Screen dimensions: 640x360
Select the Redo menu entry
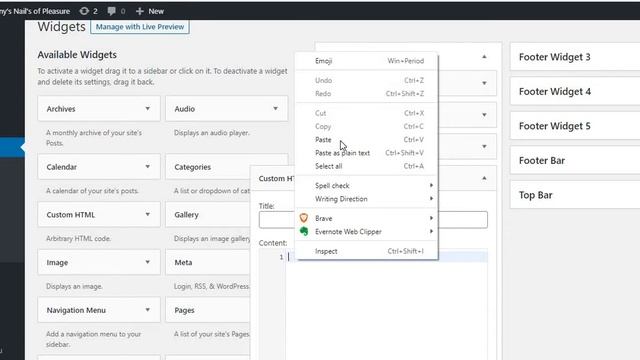point(366,93)
